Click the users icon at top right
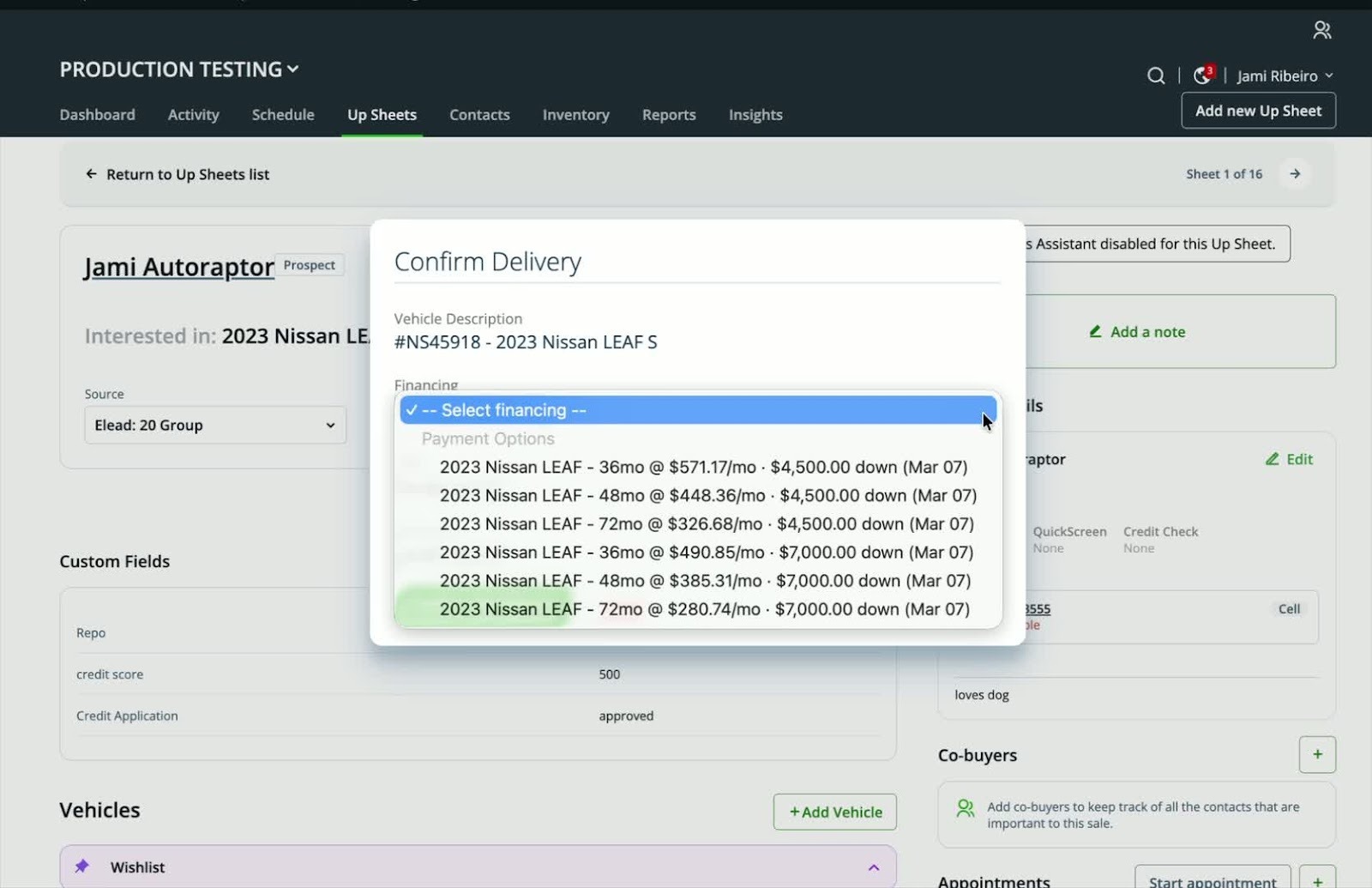 coord(1321,31)
